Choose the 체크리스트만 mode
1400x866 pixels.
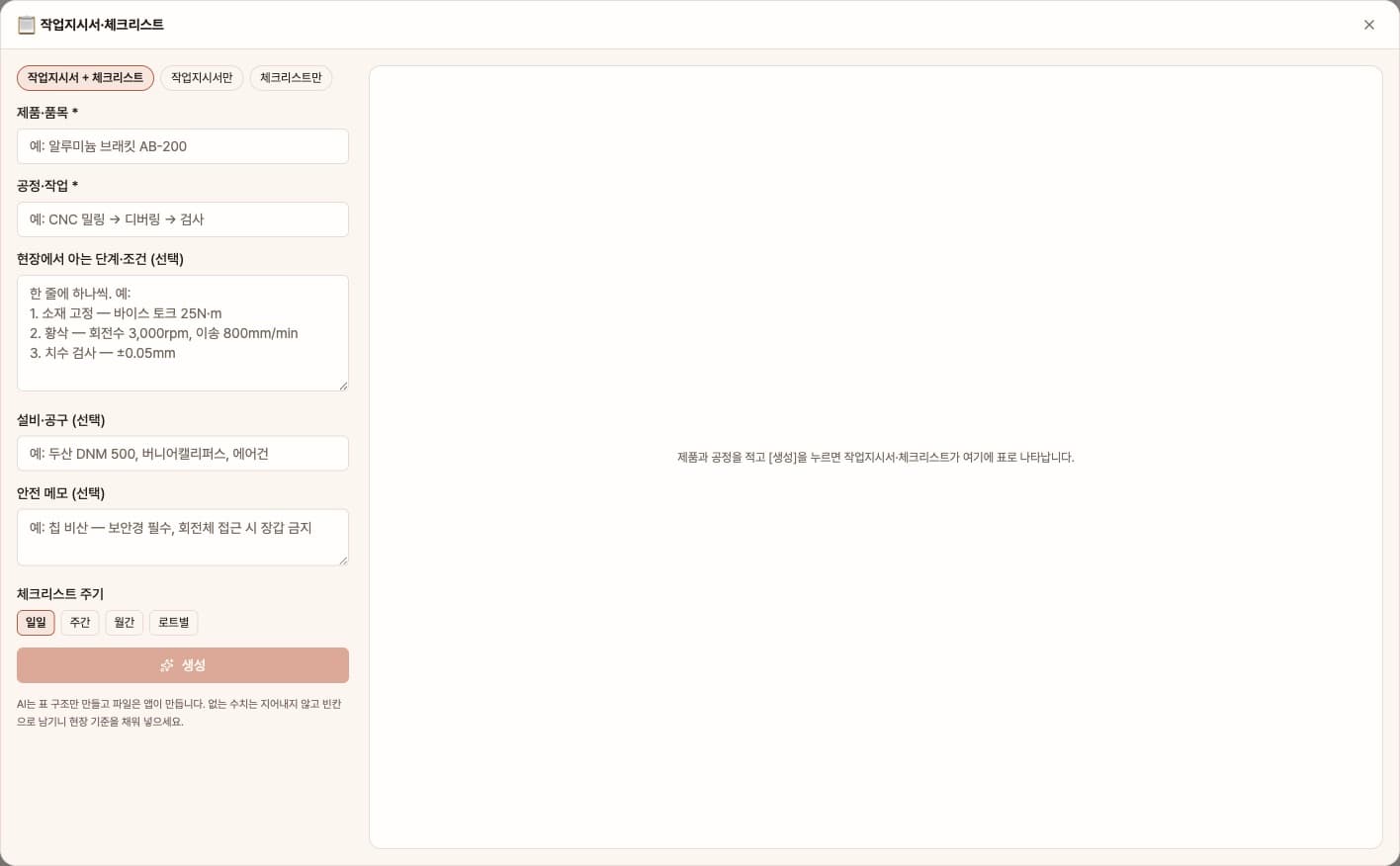pos(291,78)
